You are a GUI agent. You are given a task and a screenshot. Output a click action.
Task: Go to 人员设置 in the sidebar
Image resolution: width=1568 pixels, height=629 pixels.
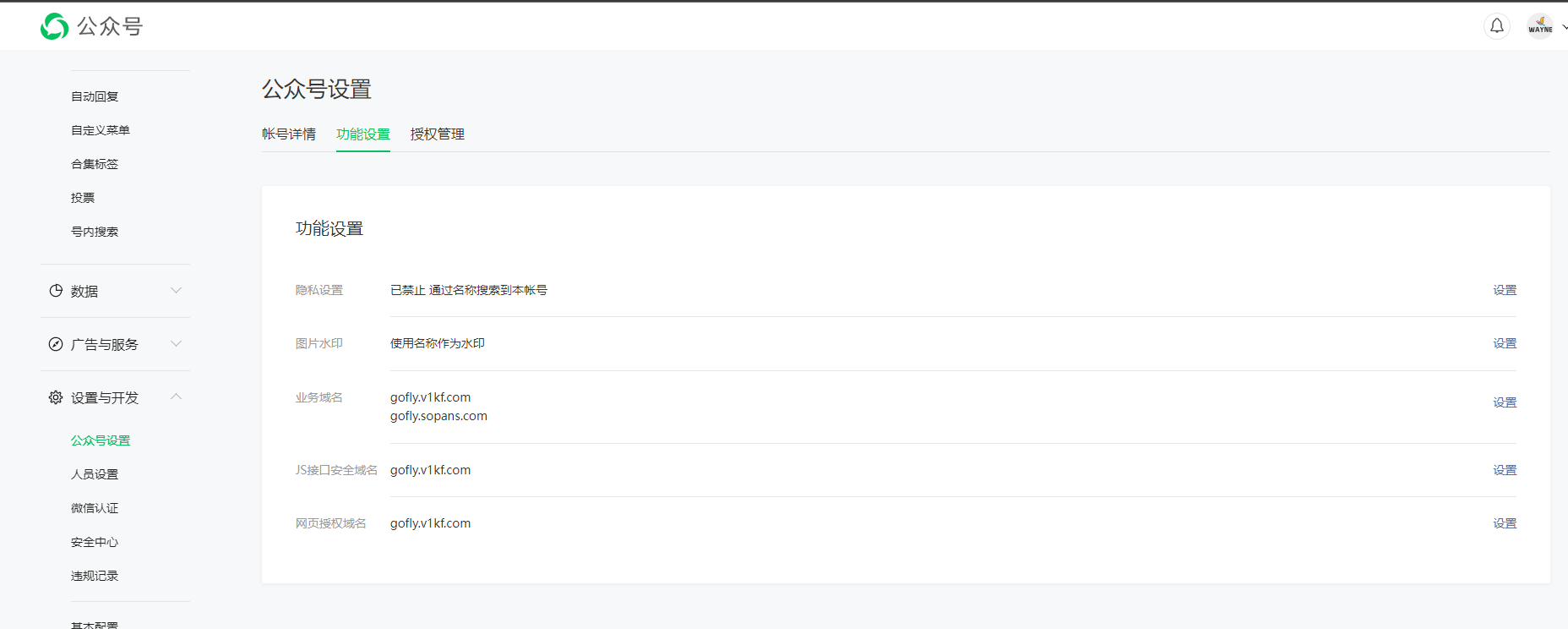tap(95, 474)
